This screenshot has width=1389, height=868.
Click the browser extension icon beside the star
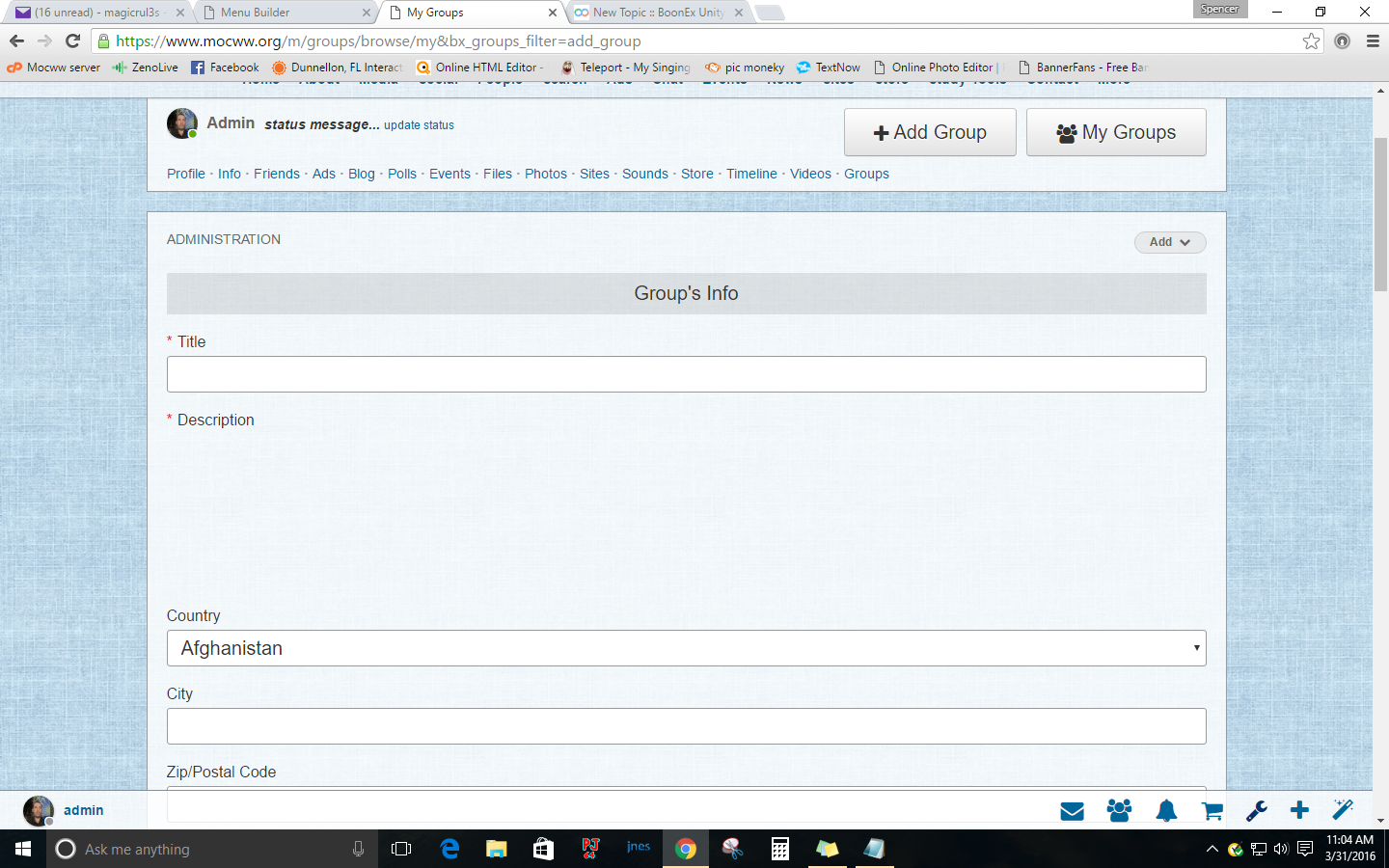[x=1342, y=41]
